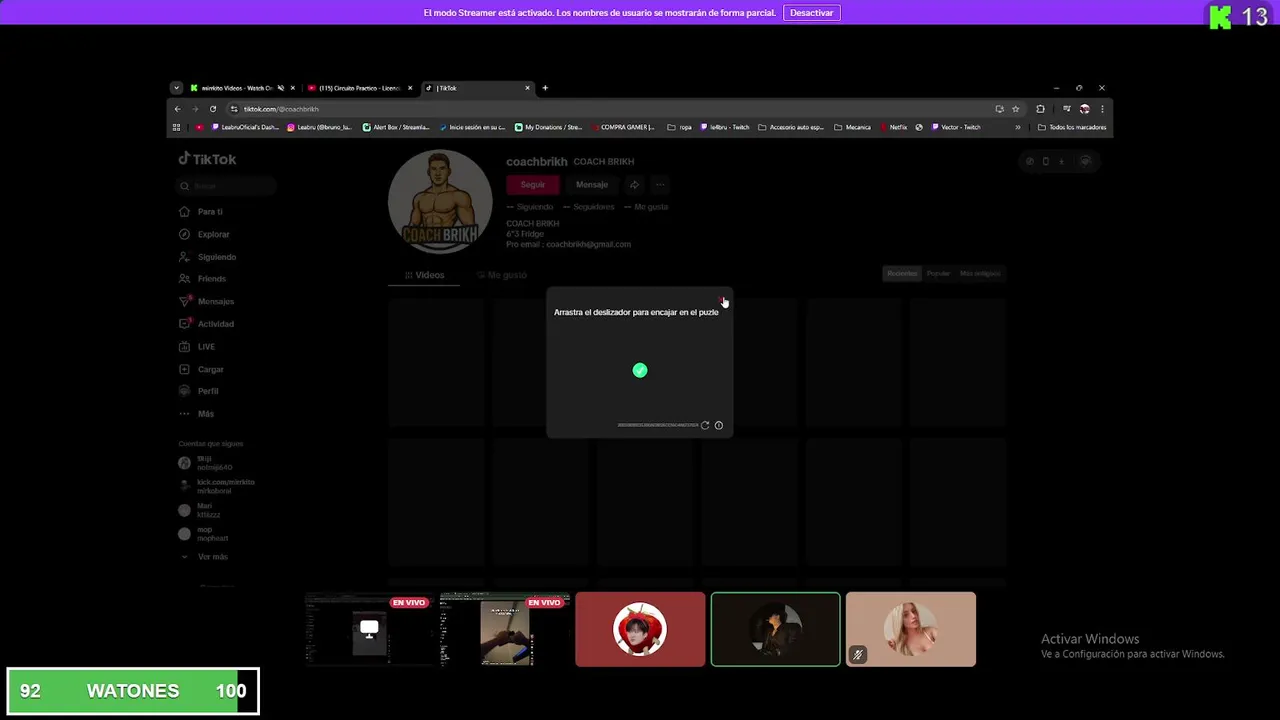Close the puzzle captcha dialog

(723, 301)
